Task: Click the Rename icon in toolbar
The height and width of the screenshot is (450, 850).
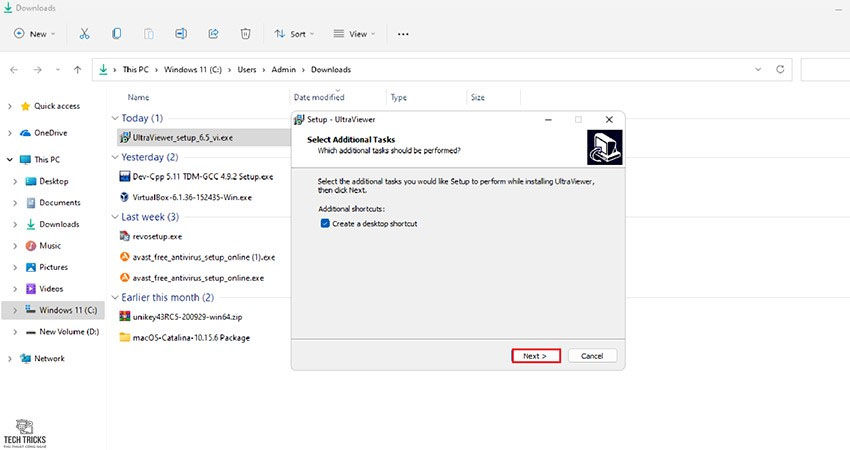Action: [x=181, y=34]
